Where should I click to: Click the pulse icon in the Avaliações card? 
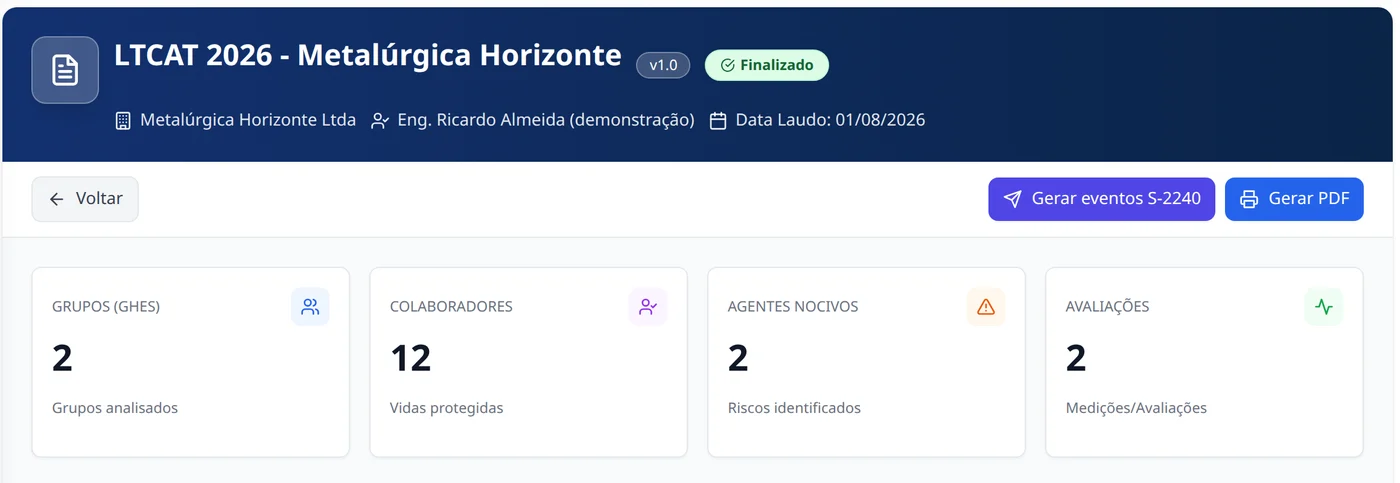pyautogui.click(x=1324, y=307)
